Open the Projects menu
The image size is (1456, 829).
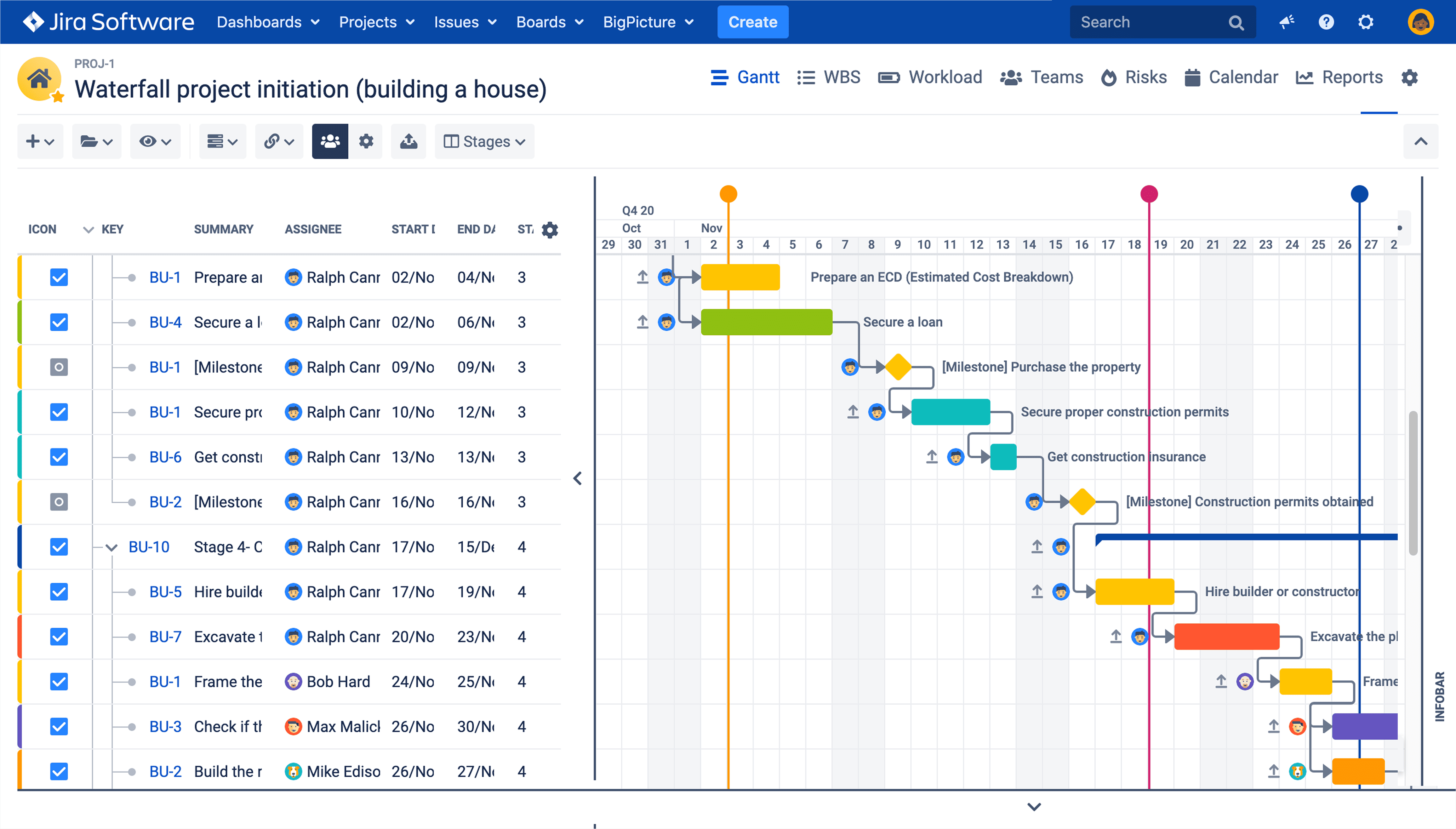pyautogui.click(x=377, y=22)
